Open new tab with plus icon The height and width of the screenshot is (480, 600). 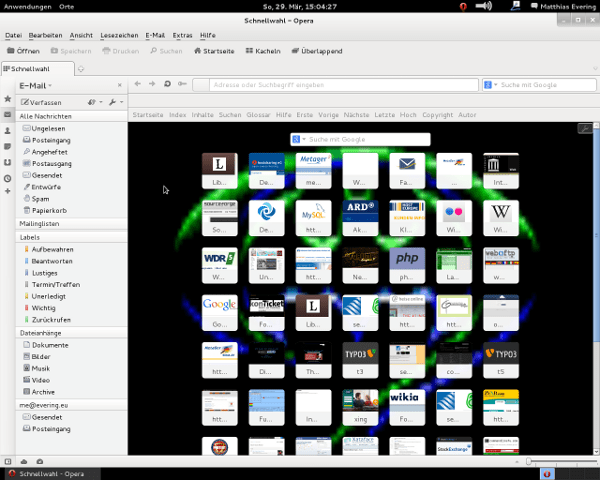coord(81,69)
